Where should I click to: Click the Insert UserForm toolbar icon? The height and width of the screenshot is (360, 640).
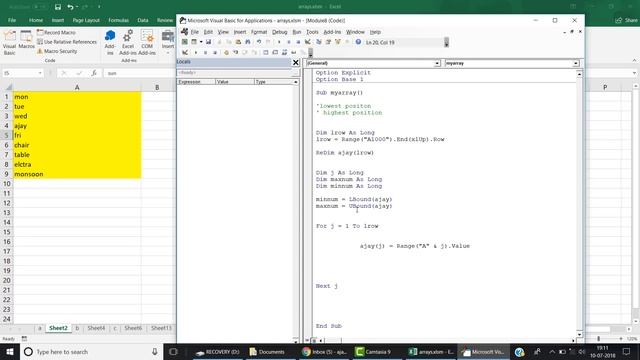(x=194, y=42)
